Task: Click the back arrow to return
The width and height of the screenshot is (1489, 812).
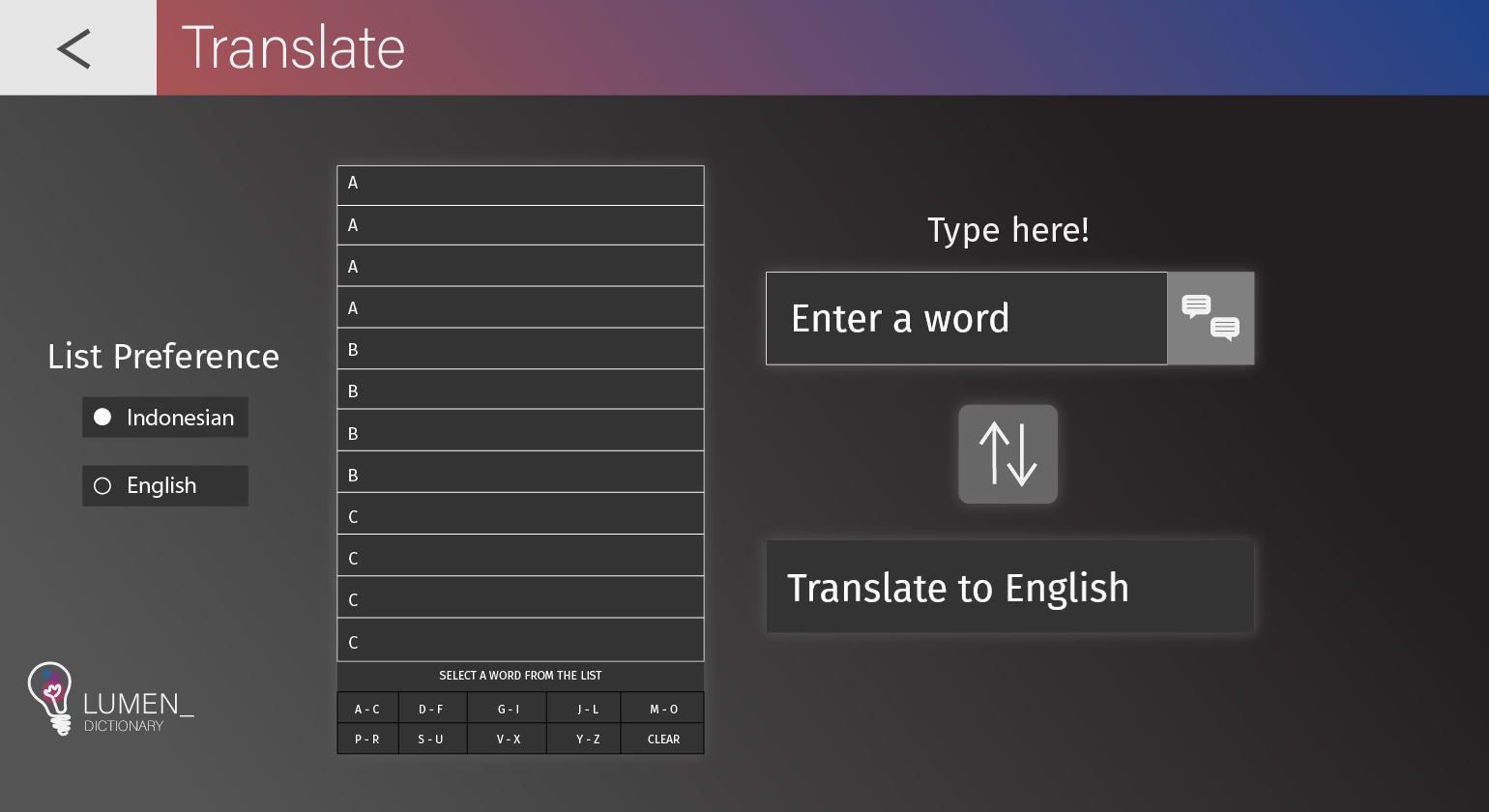Action: pos(73,47)
